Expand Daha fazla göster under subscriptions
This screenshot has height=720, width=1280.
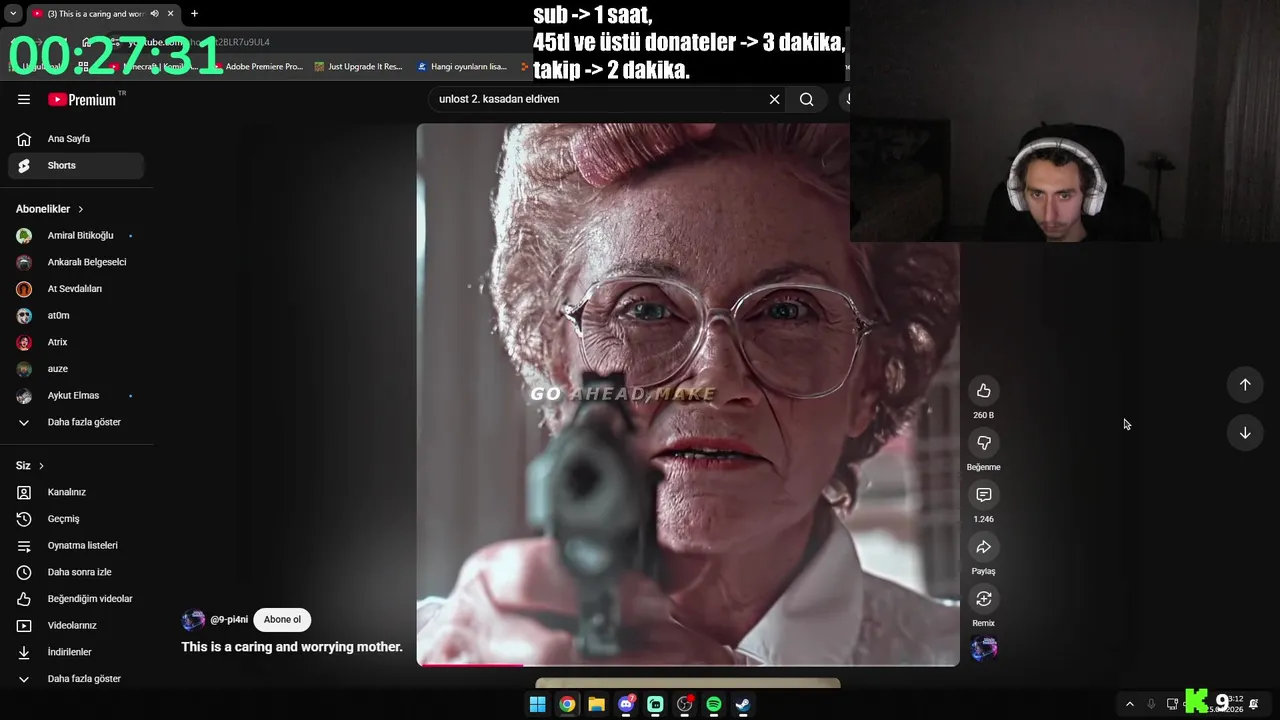coord(76,422)
